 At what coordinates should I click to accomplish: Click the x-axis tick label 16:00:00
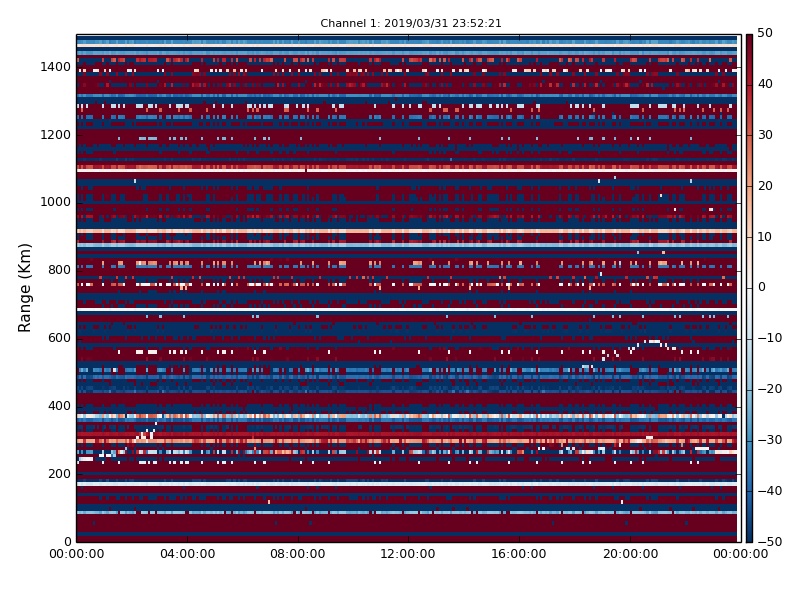[519, 554]
